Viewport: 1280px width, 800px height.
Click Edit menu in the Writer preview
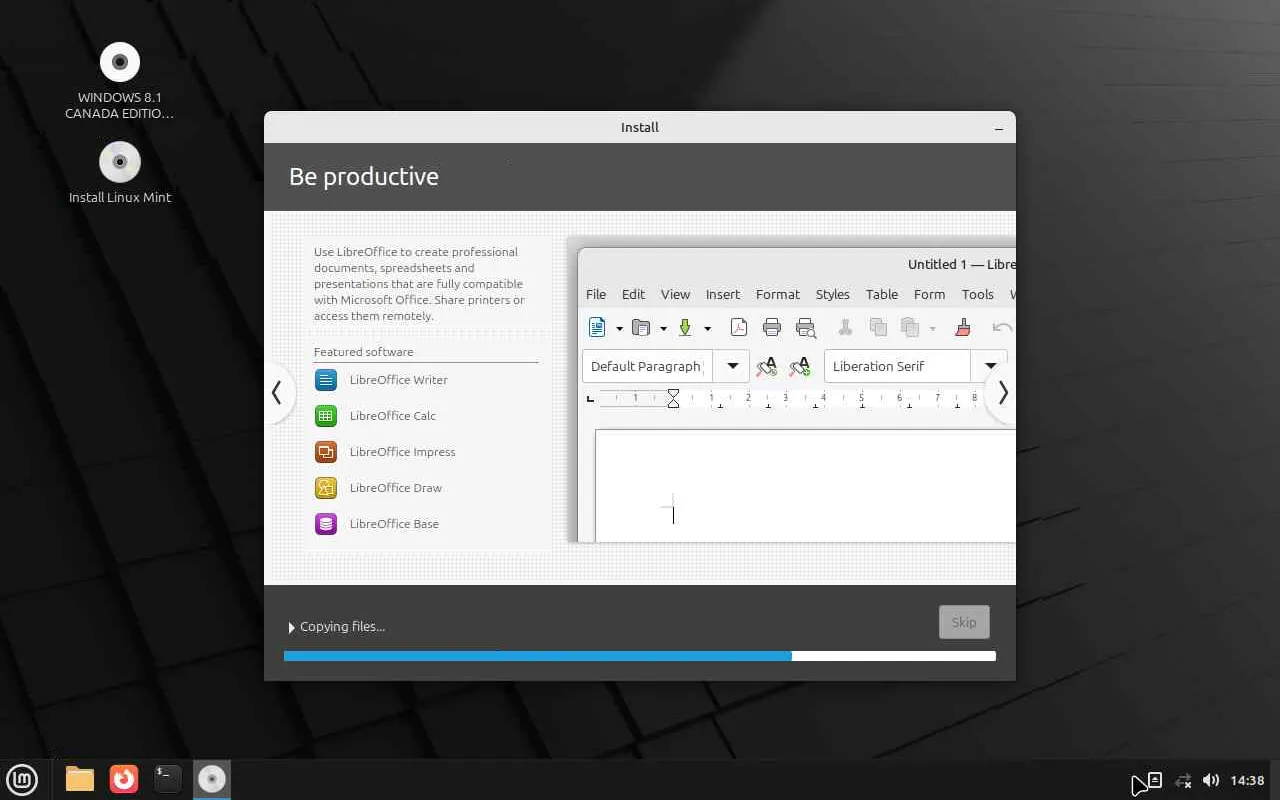[634, 295]
